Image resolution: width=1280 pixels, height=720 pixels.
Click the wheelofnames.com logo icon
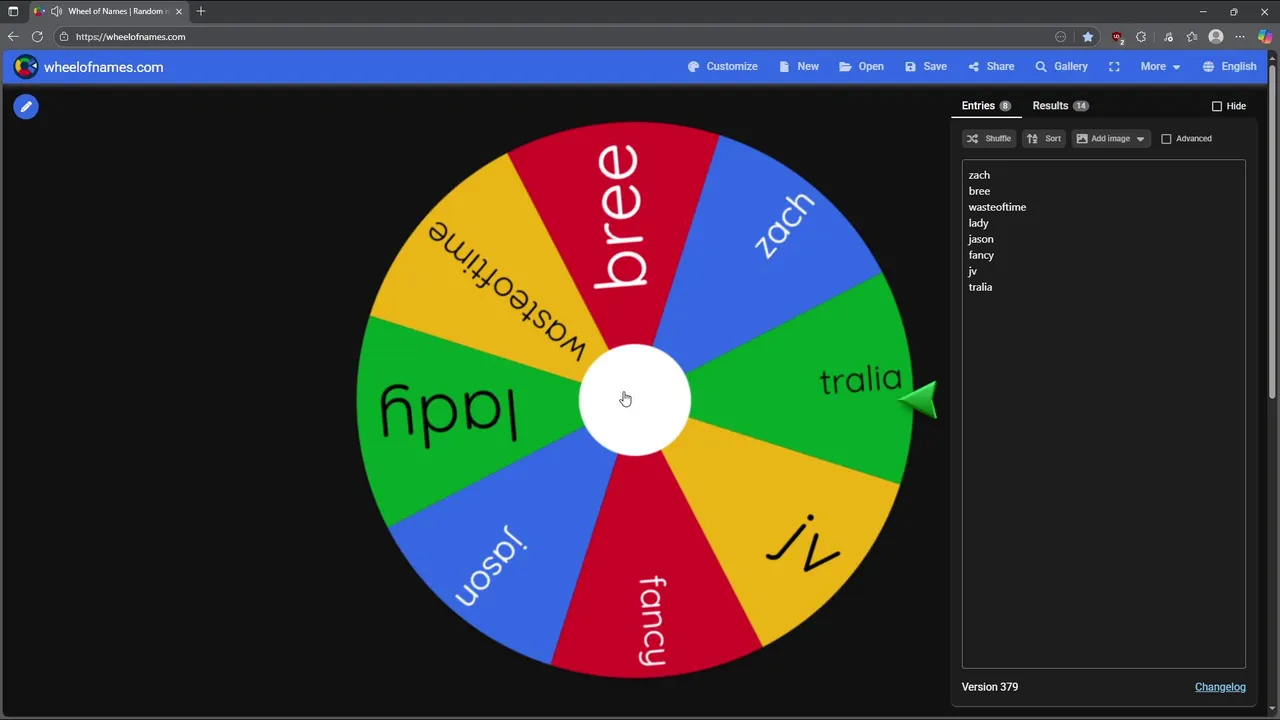tap(26, 67)
